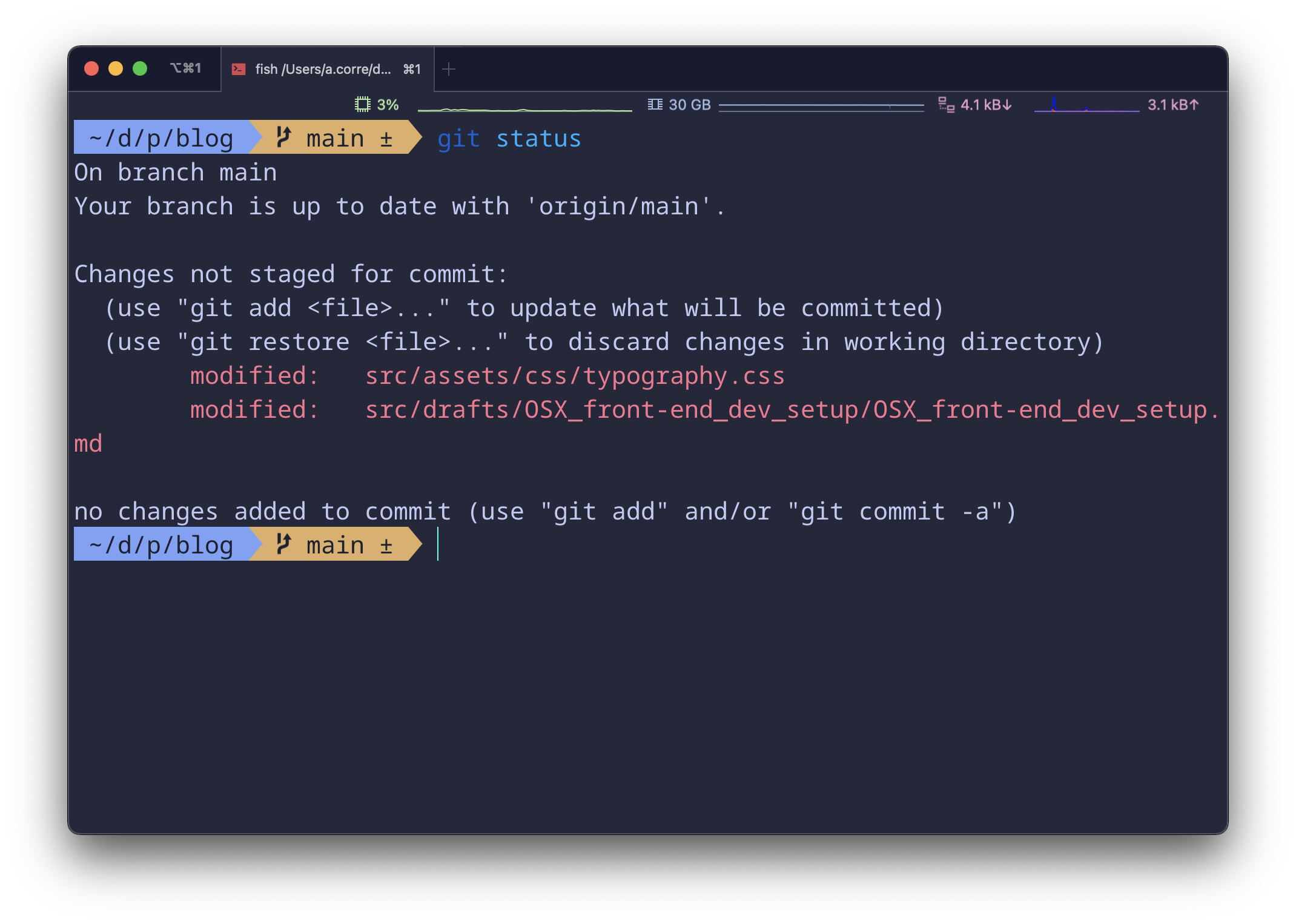Click the main ± branch segment

[345, 137]
